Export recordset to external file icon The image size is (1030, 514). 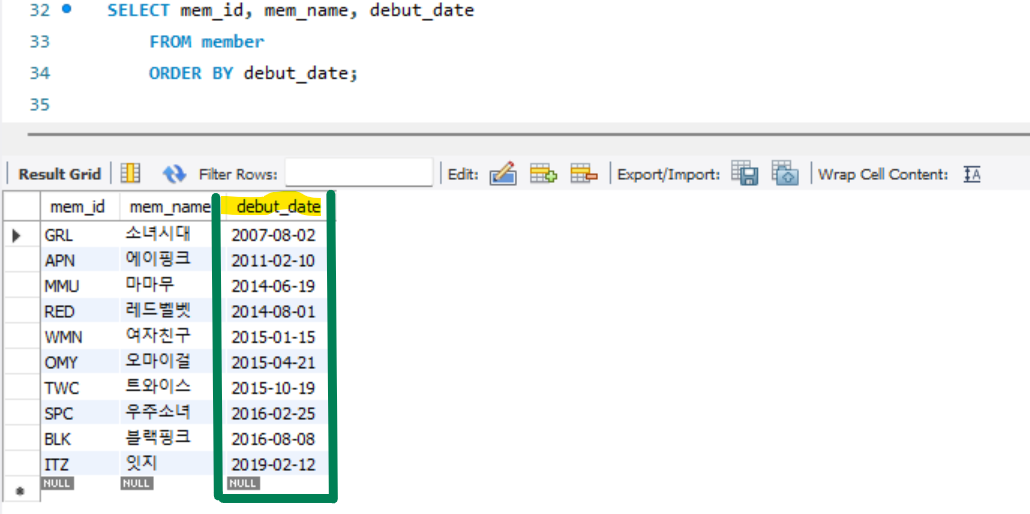pyautogui.click(x=745, y=174)
